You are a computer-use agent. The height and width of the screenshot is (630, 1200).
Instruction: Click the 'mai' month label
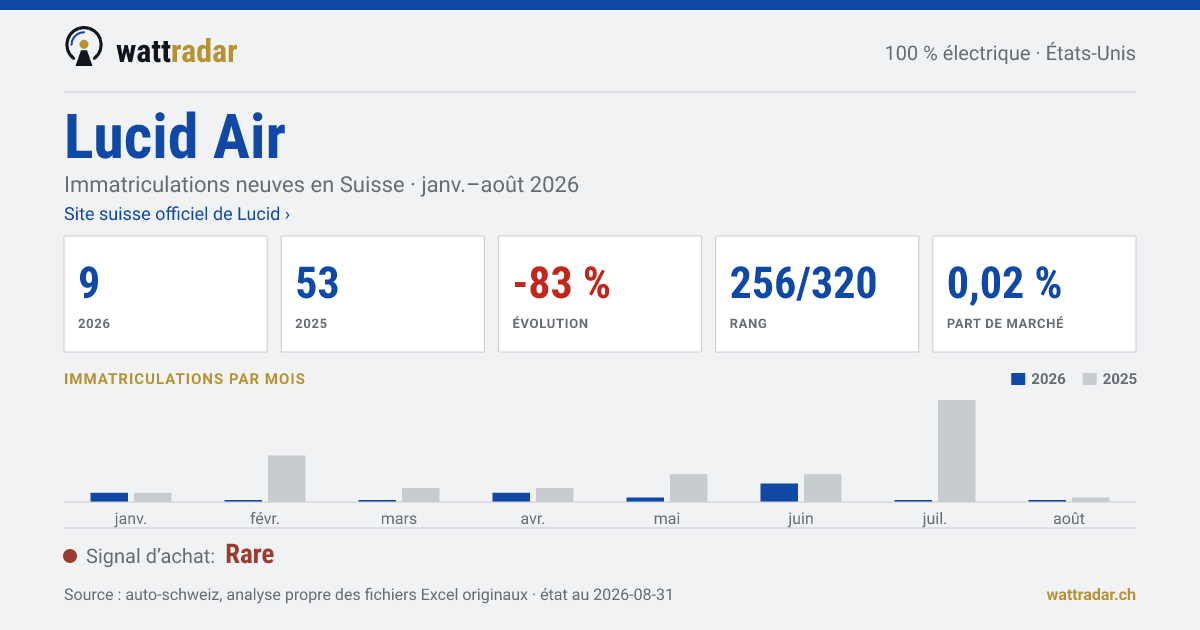coord(667,518)
